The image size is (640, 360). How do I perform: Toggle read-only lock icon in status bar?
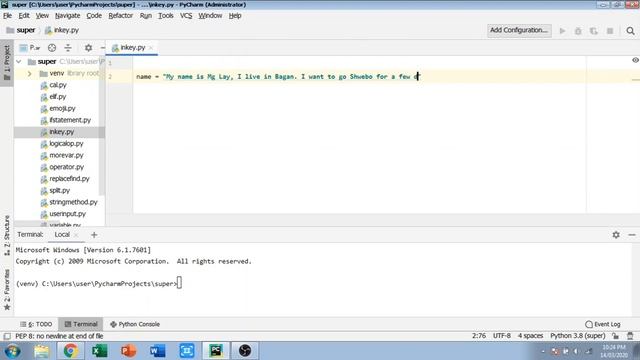click(x=616, y=336)
